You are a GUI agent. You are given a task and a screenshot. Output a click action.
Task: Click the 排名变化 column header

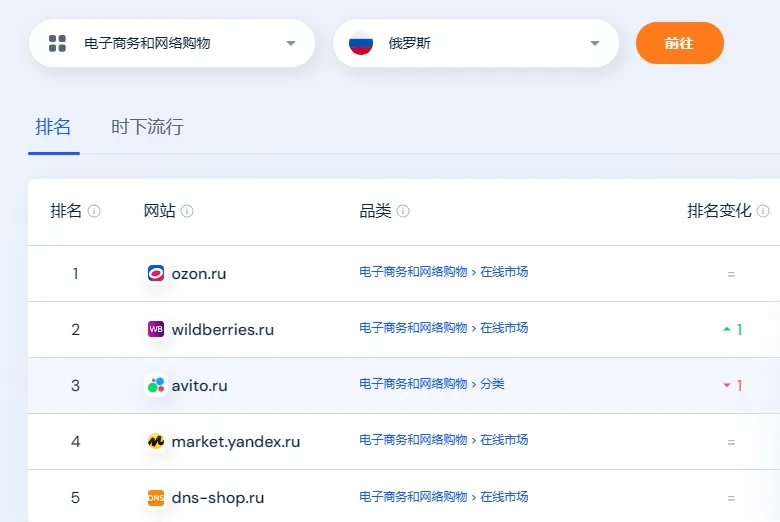point(719,211)
